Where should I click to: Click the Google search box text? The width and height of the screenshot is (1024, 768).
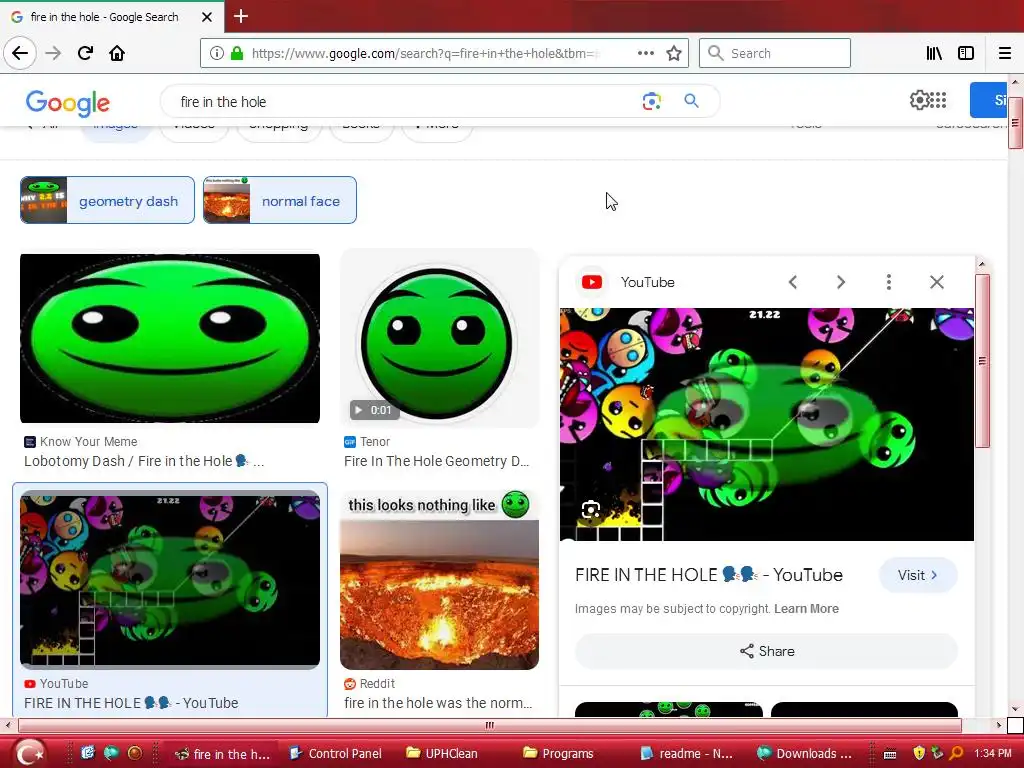click(x=223, y=102)
